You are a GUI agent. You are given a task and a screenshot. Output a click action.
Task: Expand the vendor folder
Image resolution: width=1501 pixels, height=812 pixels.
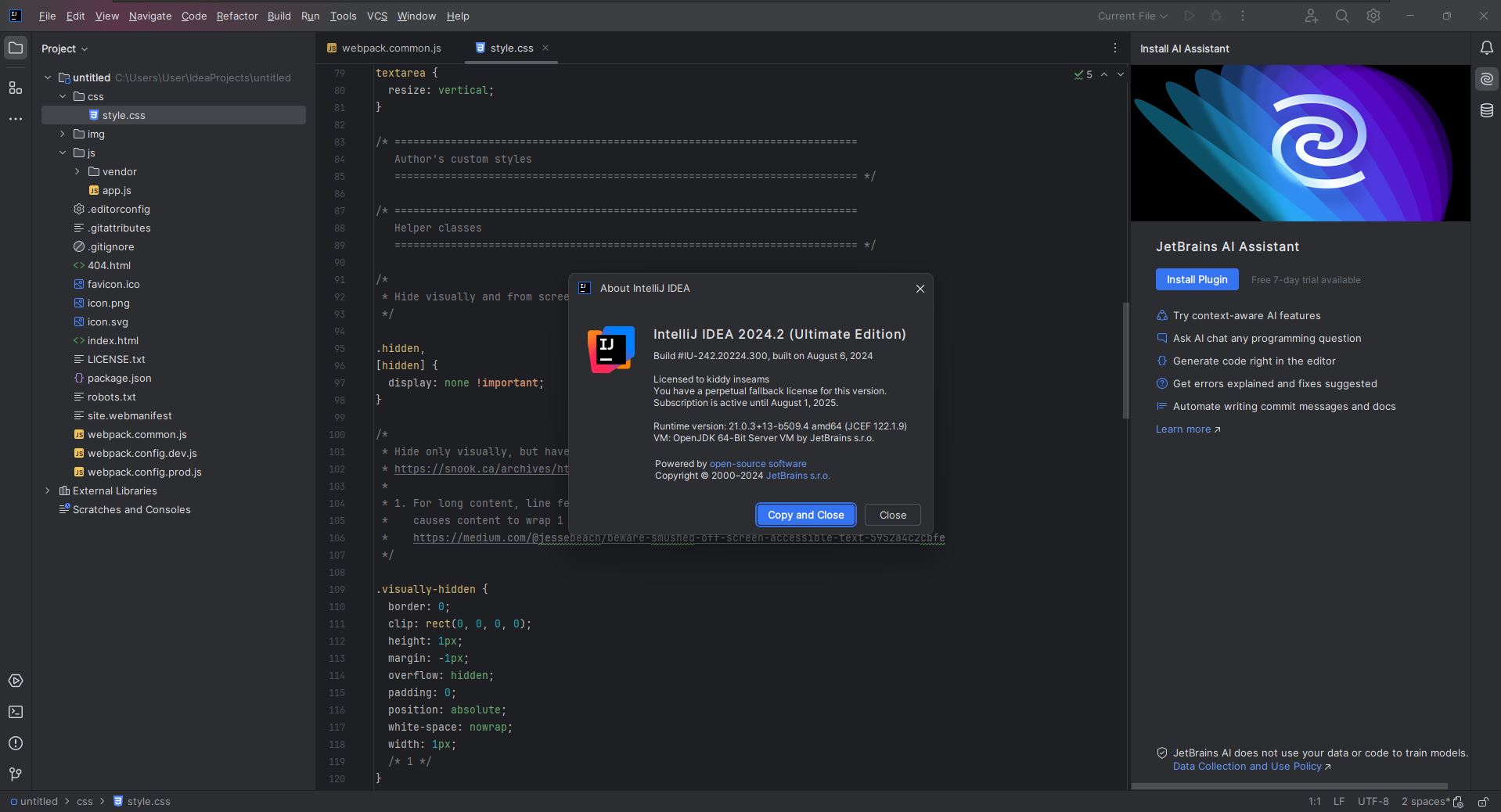(77, 171)
